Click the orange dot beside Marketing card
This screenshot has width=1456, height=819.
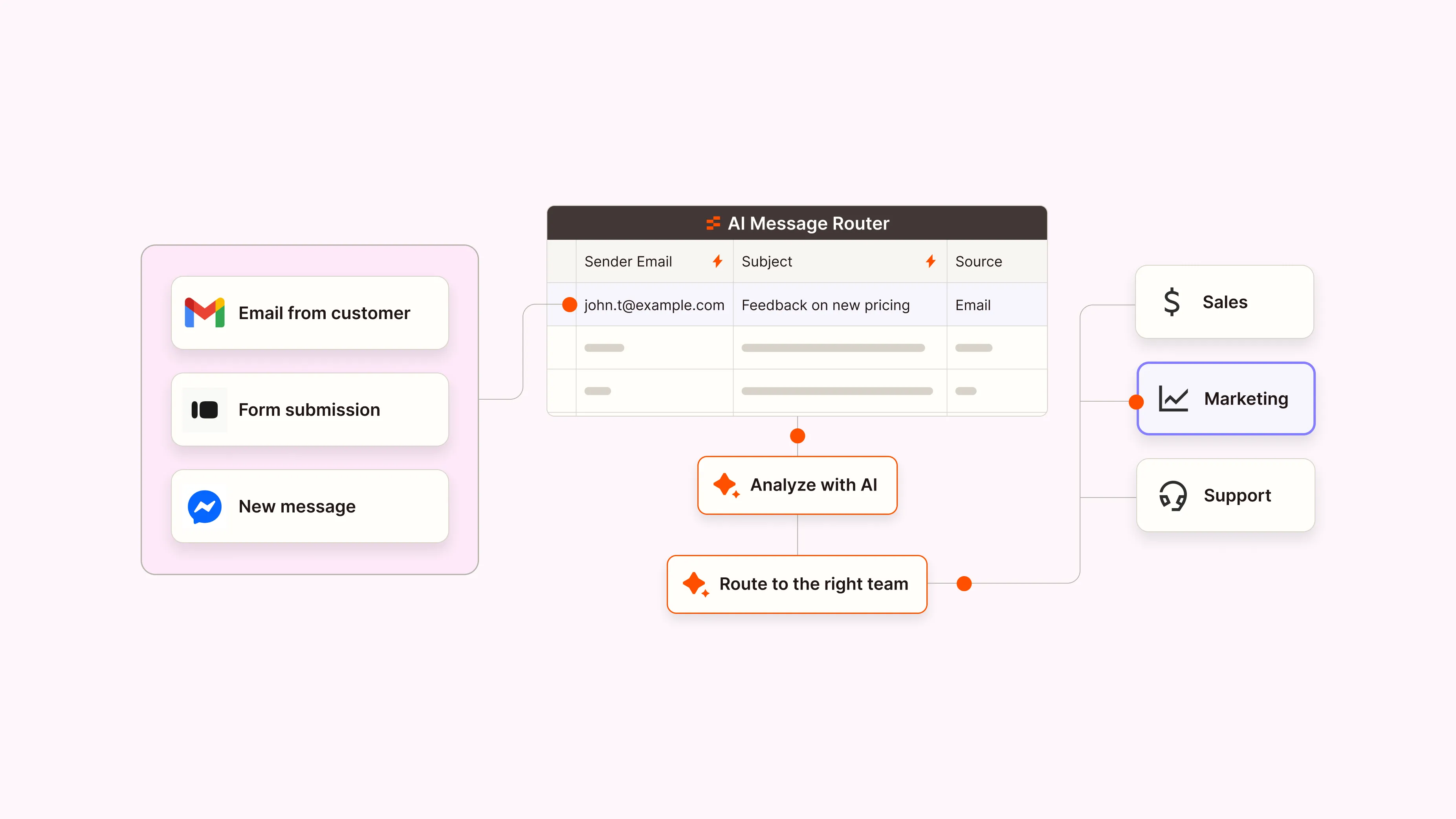point(1136,402)
